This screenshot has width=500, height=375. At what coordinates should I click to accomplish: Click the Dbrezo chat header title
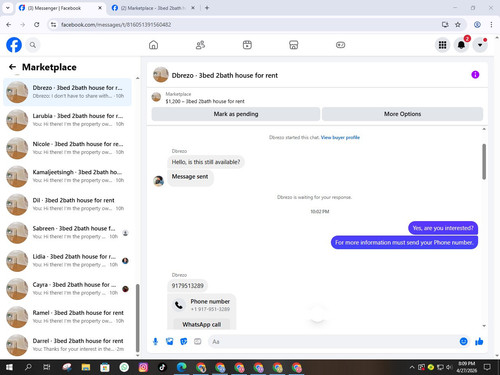224,75
